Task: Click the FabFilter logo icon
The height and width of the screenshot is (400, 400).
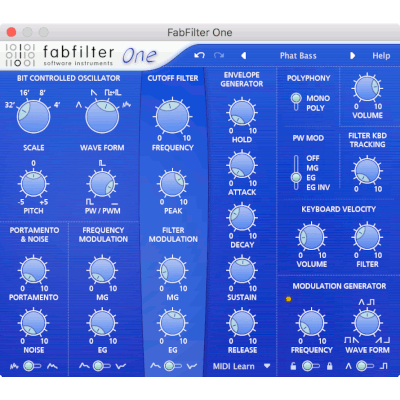Action: pyautogui.click(x=20, y=55)
